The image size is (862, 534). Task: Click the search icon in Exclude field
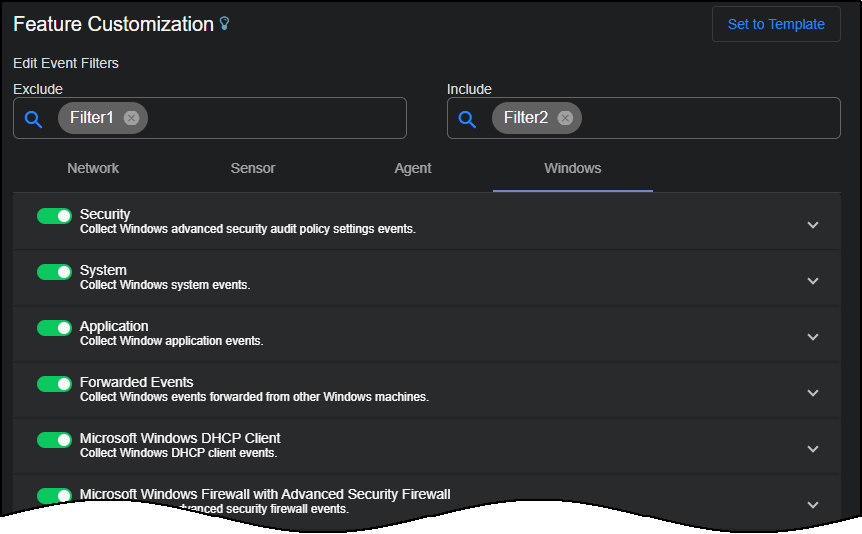pyautogui.click(x=33, y=119)
